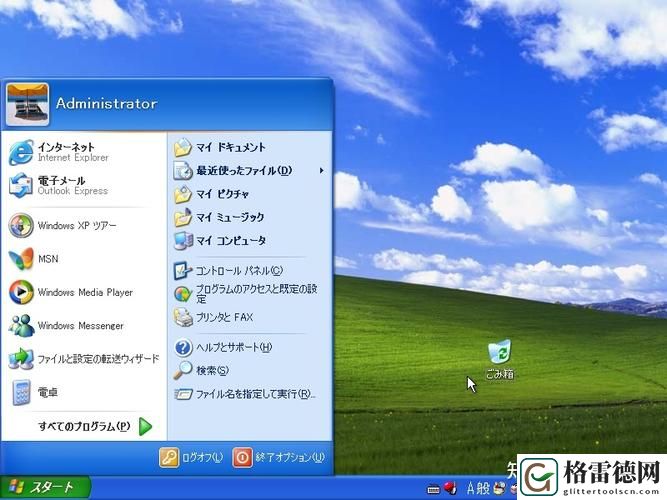Click the Administrator user name text
Screen dimensions: 667x500
(x=106, y=103)
